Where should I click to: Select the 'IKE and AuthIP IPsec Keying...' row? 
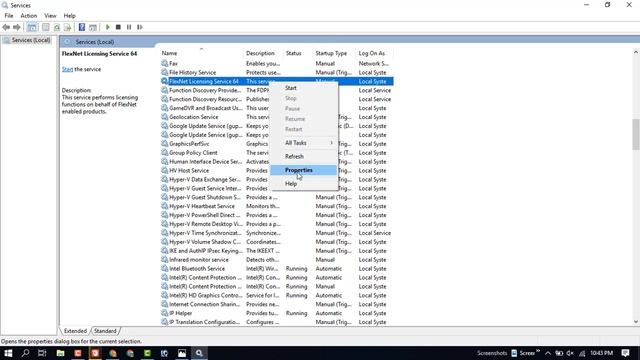click(x=276, y=251)
